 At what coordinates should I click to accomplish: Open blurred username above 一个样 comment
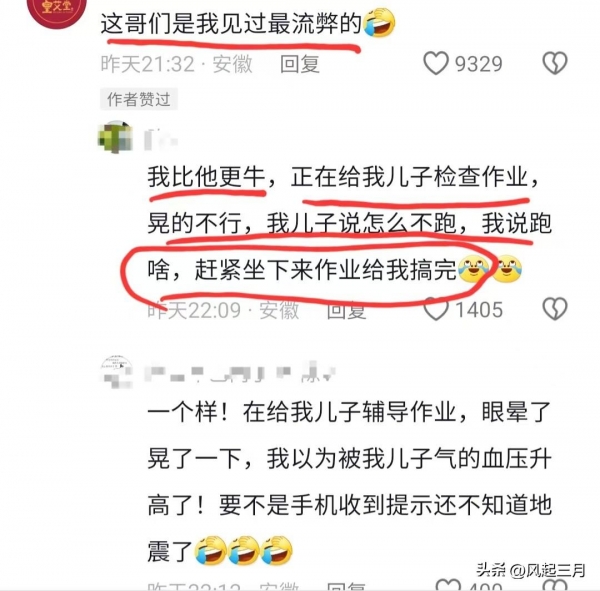tap(240, 372)
